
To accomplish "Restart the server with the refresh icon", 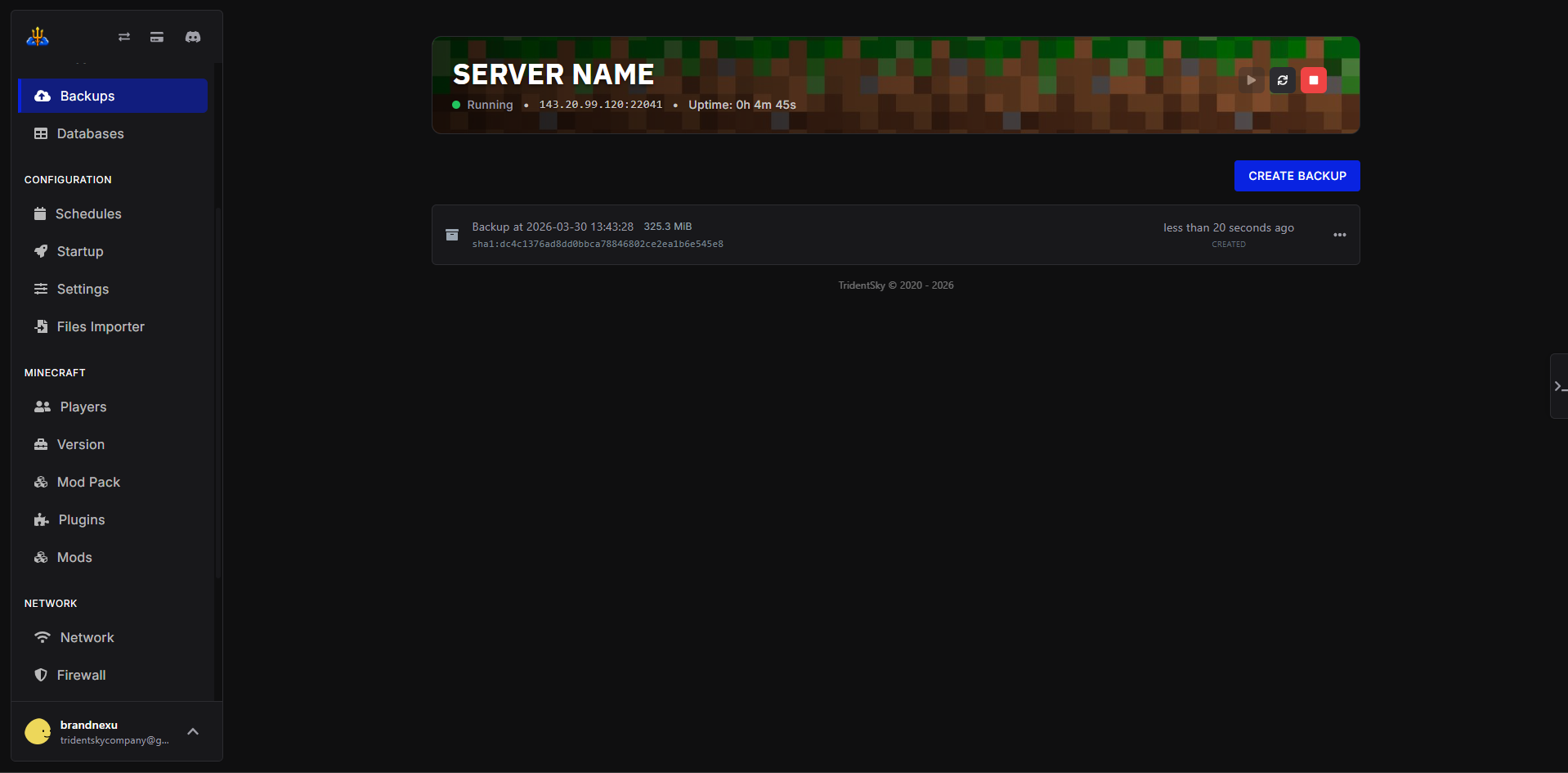I will tap(1282, 80).
